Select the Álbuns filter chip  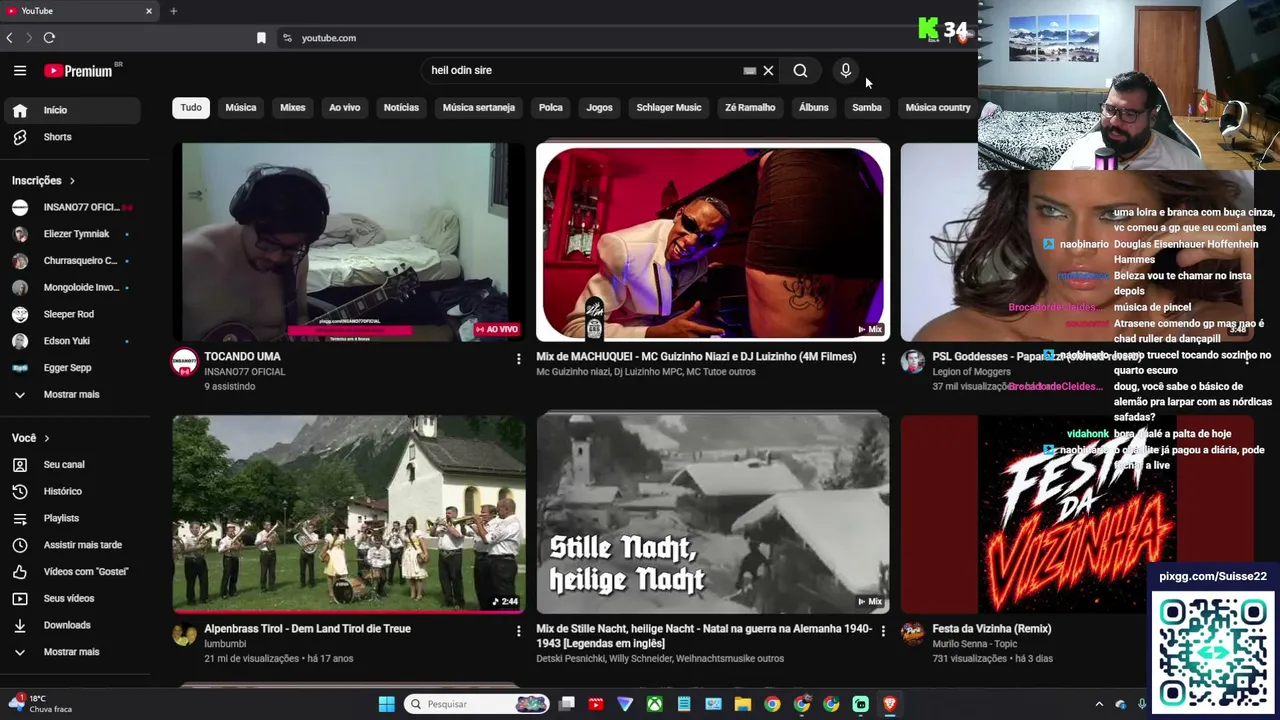coord(814,108)
